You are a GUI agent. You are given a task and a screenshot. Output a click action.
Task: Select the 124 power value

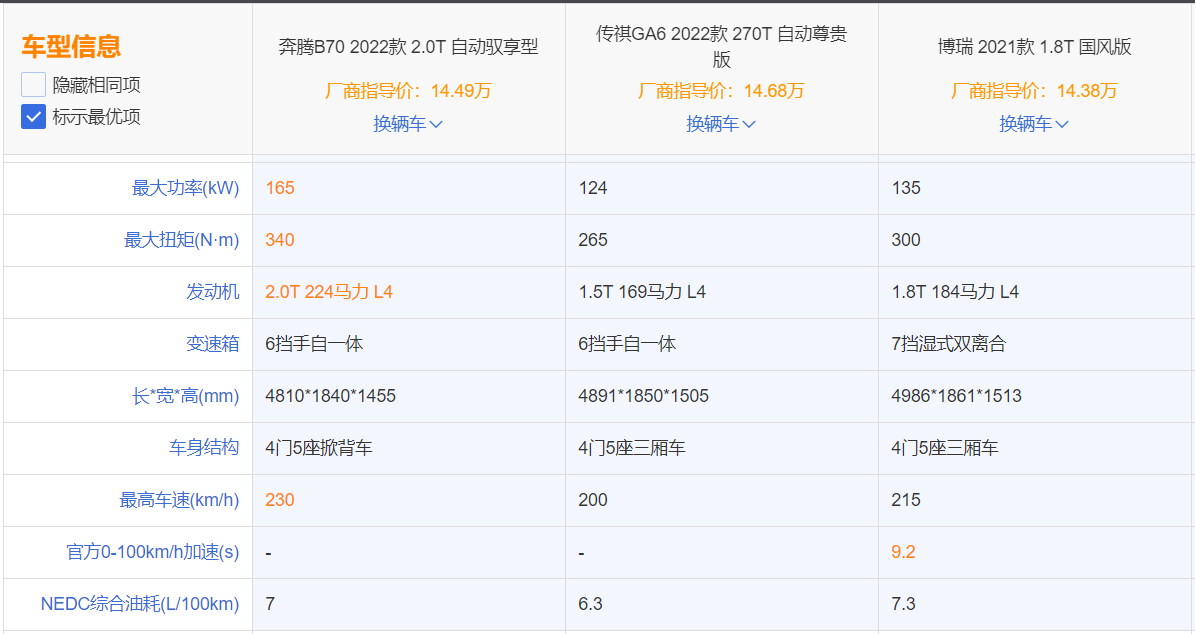click(593, 188)
